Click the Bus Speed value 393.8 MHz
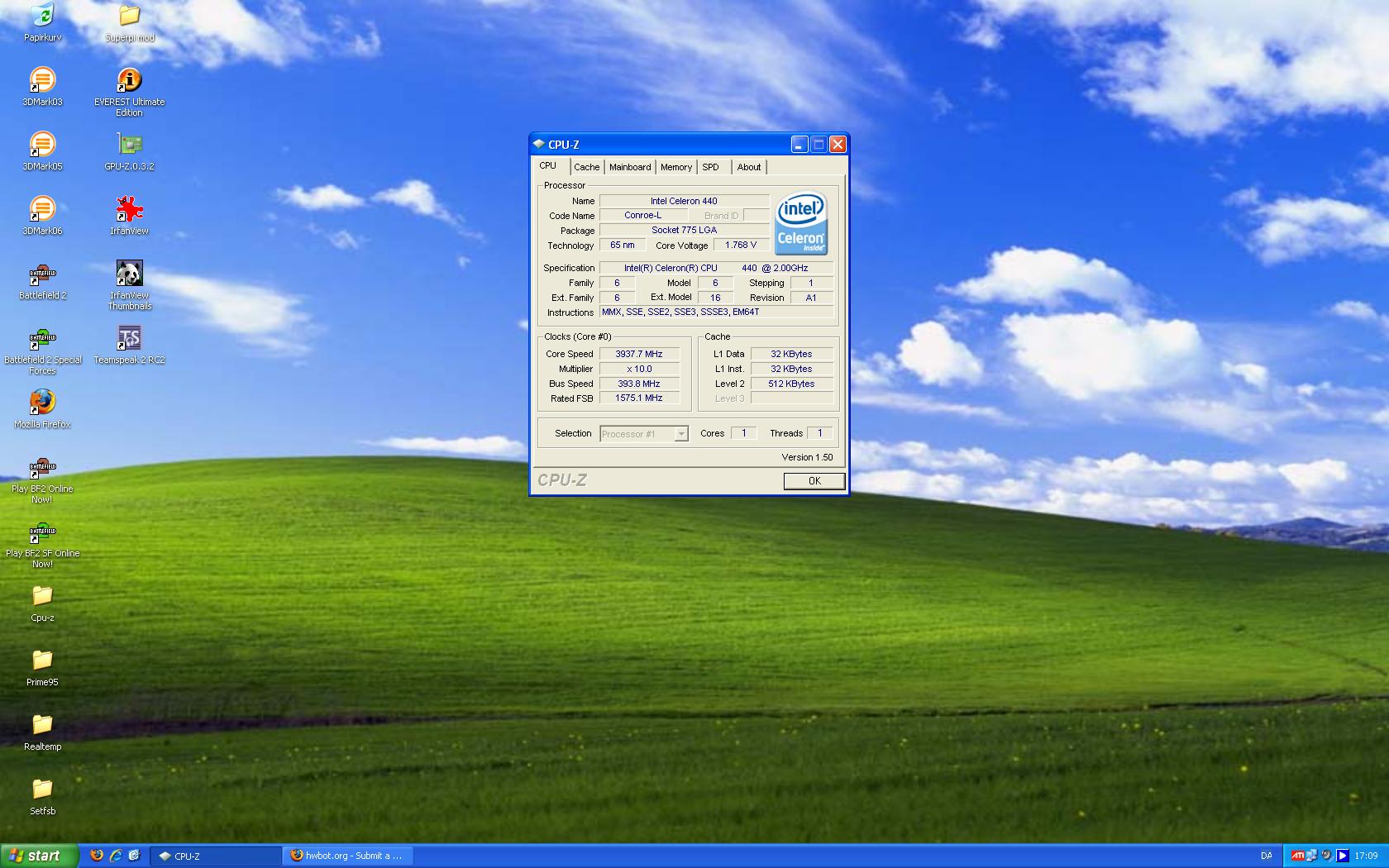The height and width of the screenshot is (868, 1389). pos(639,384)
